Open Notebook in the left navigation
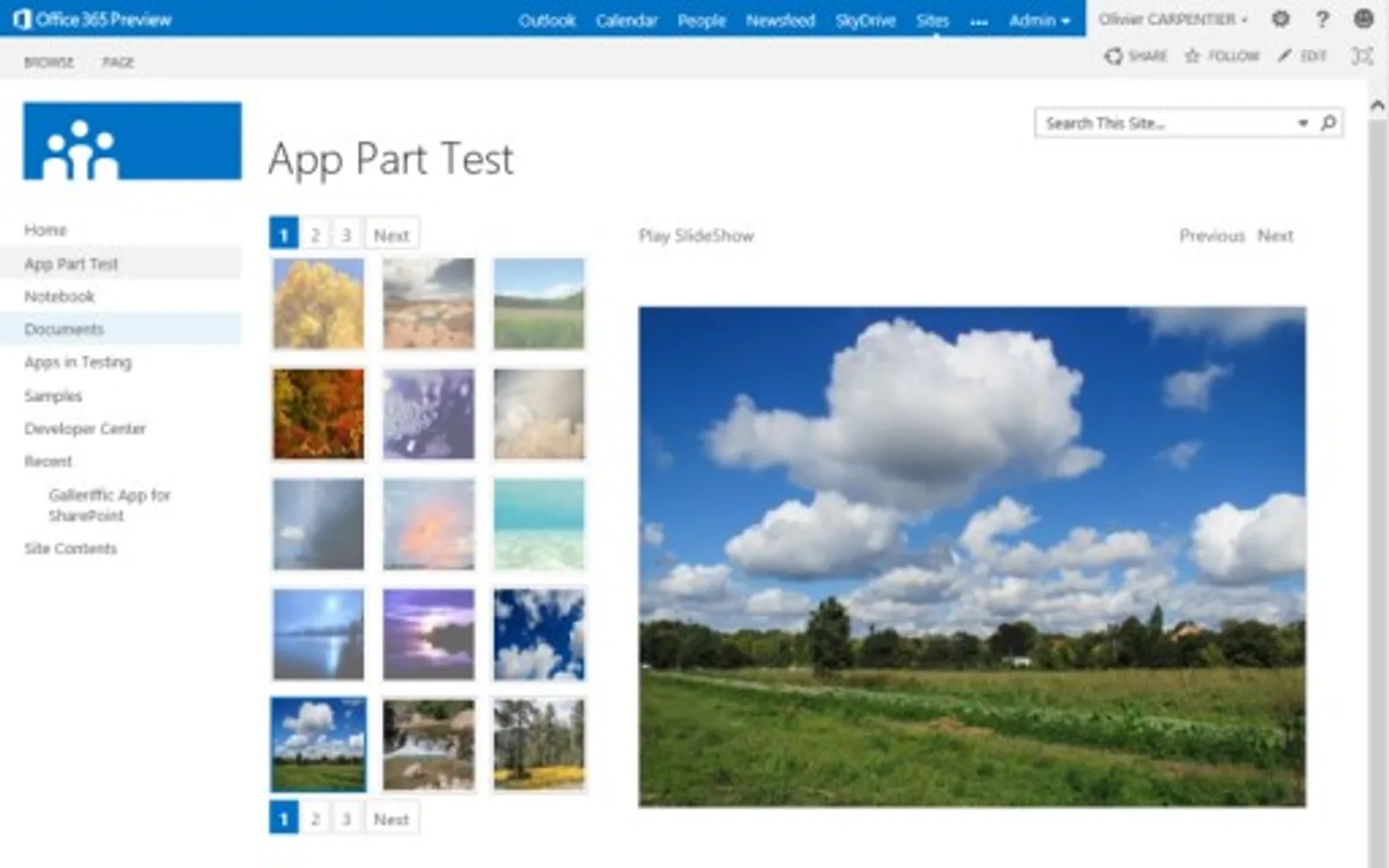This screenshot has width=1389, height=868. point(59,296)
